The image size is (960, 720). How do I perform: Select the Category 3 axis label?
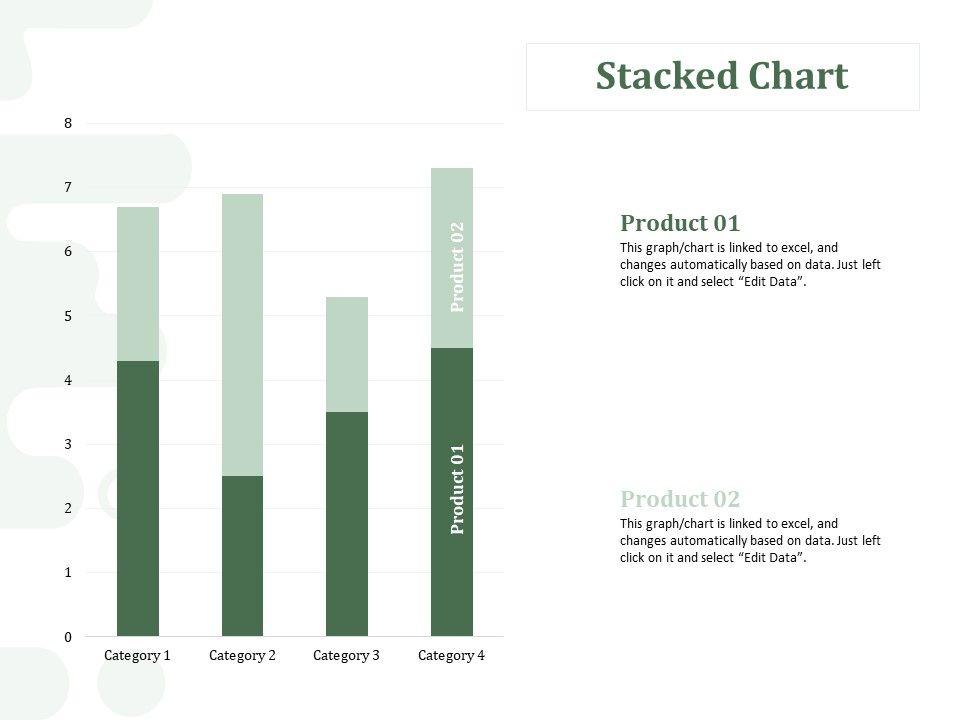(346, 656)
